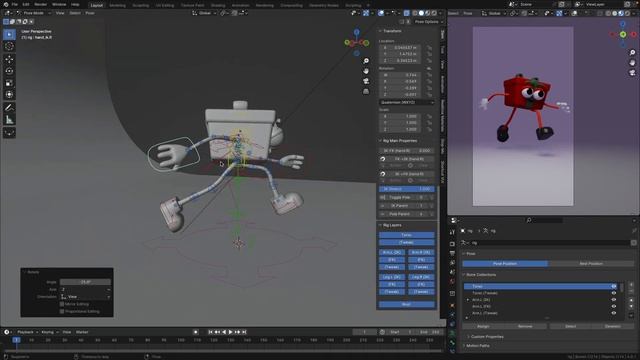
Task: Toggle visibility eye of Torso bone collection
Action: click(x=613, y=286)
